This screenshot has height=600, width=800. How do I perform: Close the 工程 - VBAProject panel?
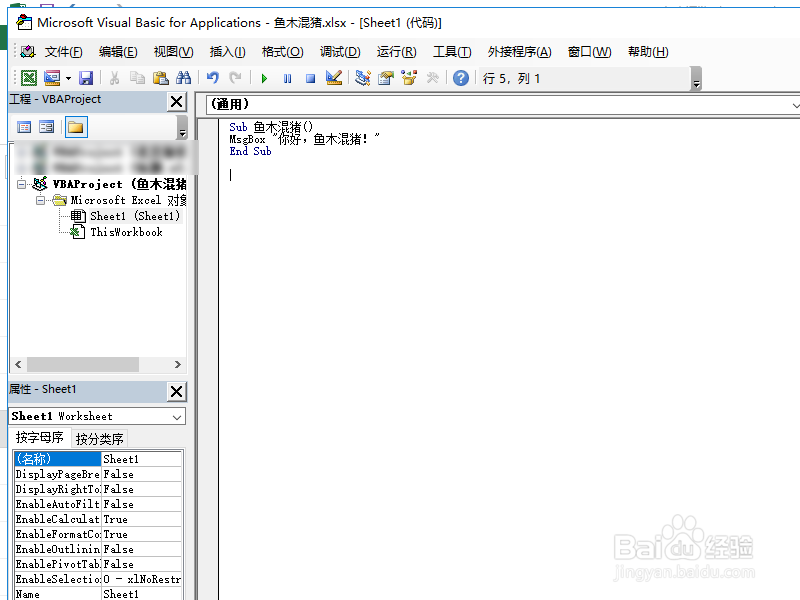(x=177, y=102)
